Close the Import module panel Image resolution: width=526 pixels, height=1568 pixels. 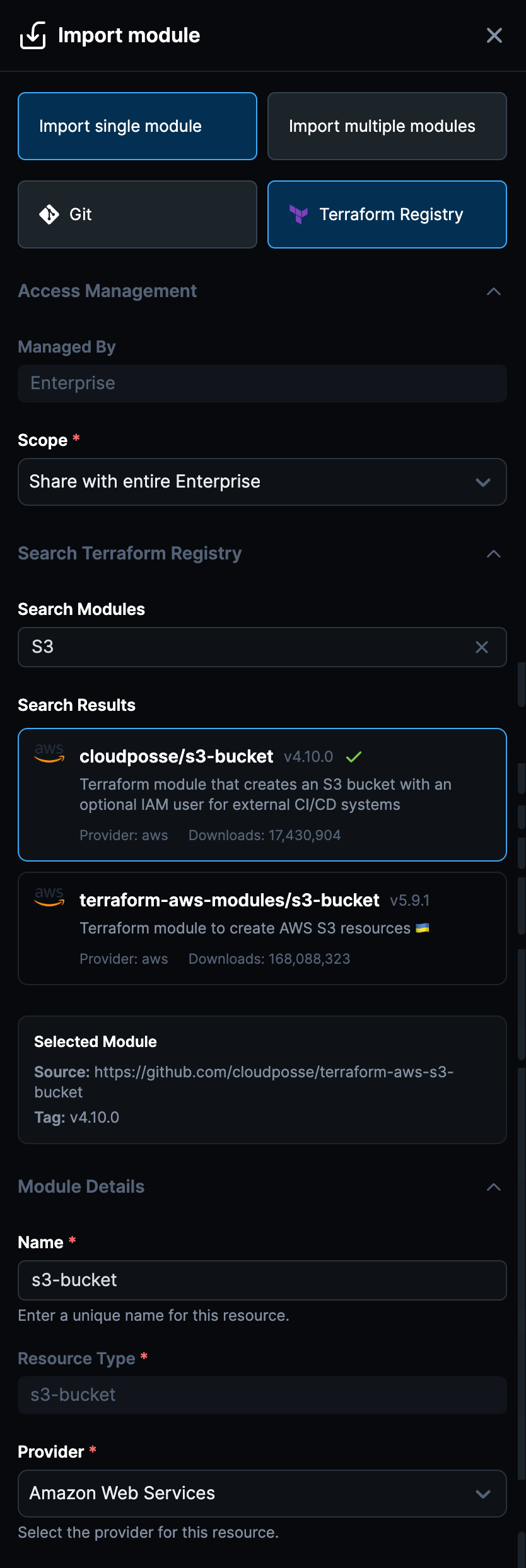tap(494, 35)
